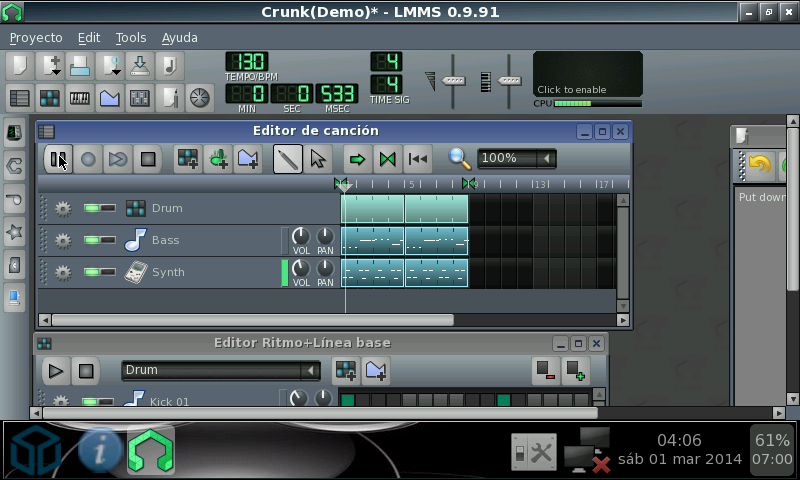Open the 100% zoom dropdown
This screenshot has height=480, width=800.
pos(546,158)
